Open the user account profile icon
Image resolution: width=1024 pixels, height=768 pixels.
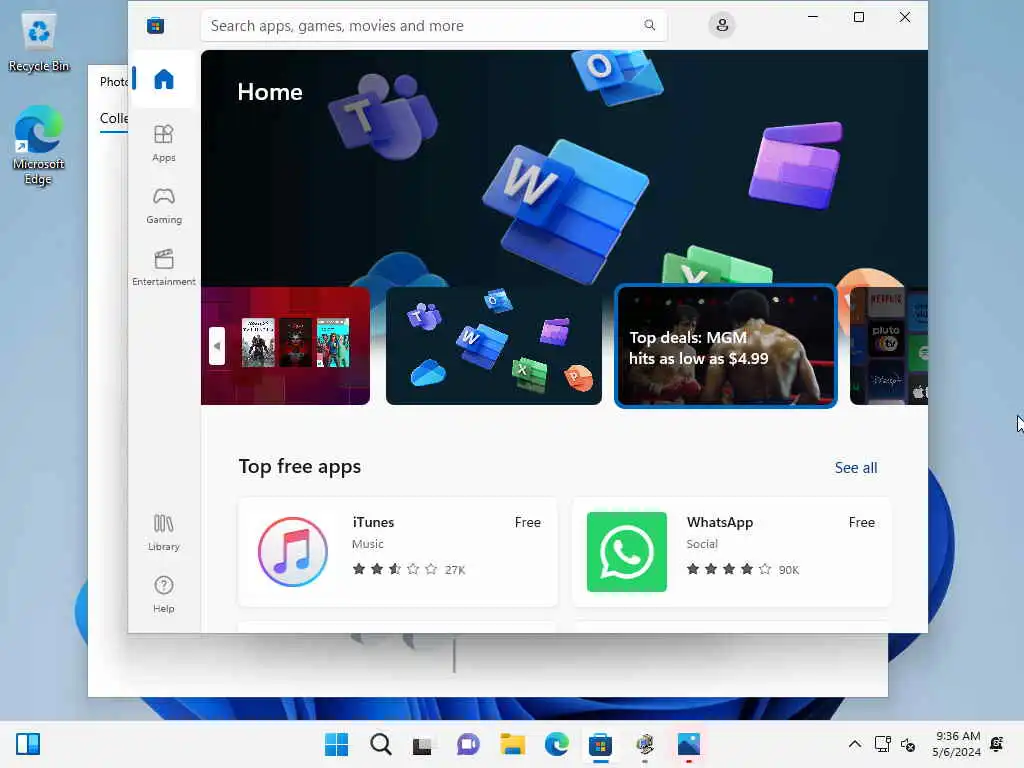(x=722, y=25)
